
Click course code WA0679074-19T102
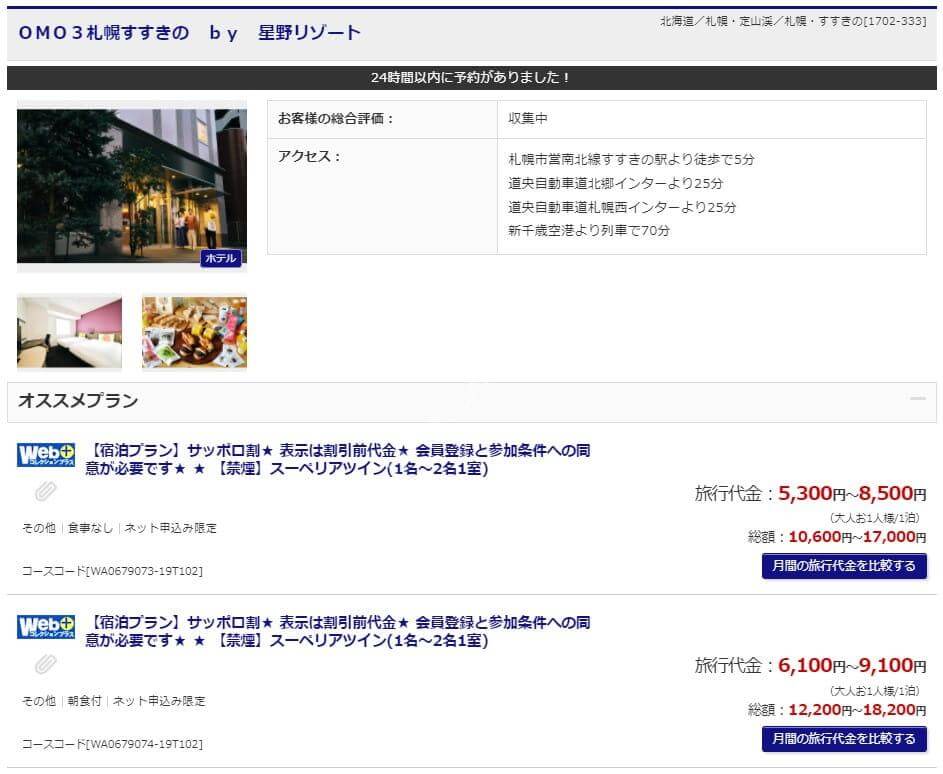(x=112, y=744)
